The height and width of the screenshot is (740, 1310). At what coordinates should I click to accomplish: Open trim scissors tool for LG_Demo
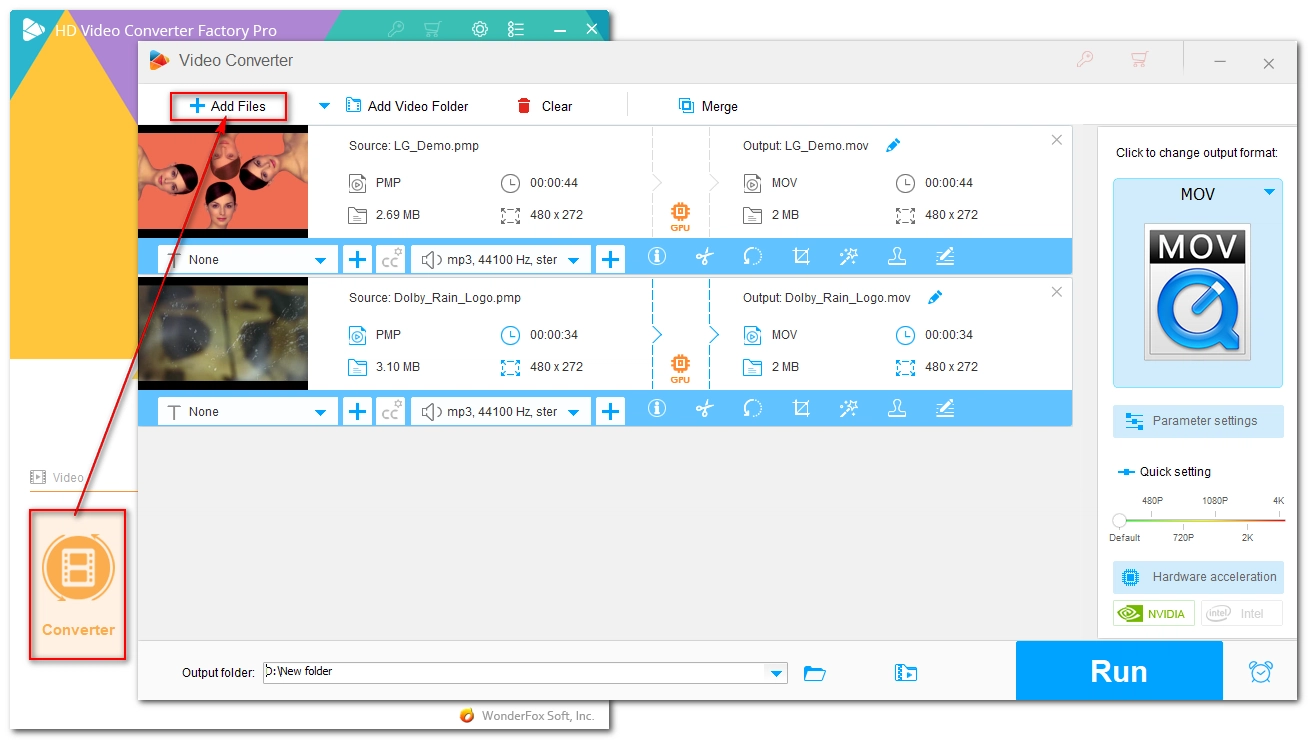(705, 257)
